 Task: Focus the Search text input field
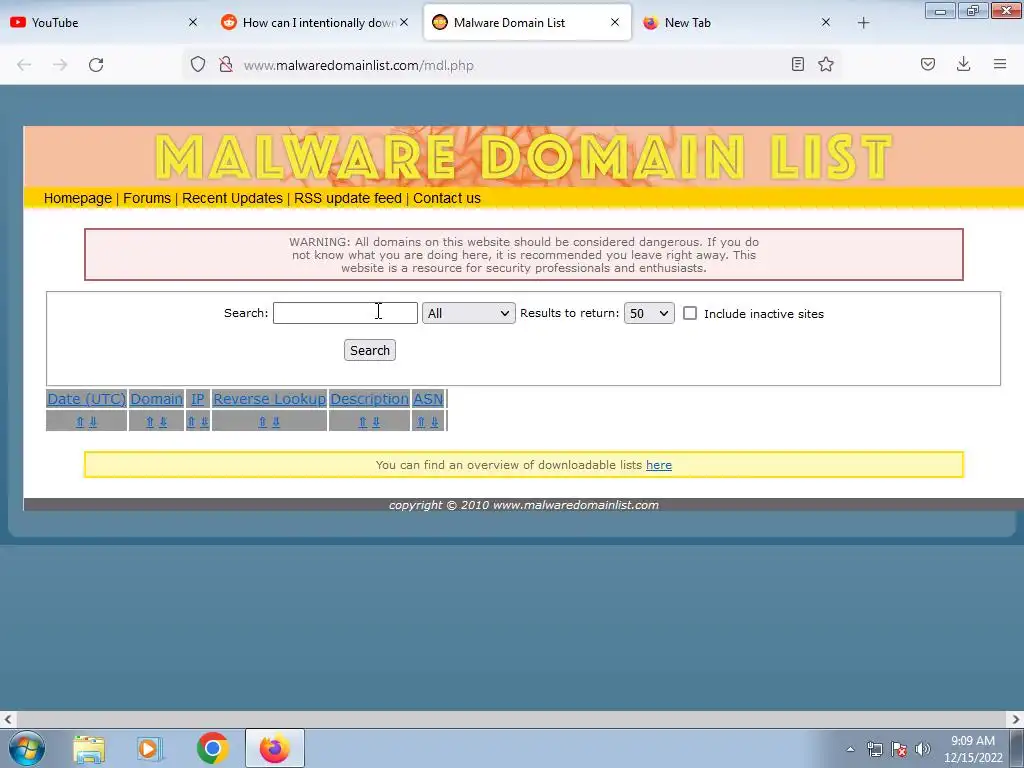pyautogui.click(x=345, y=313)
